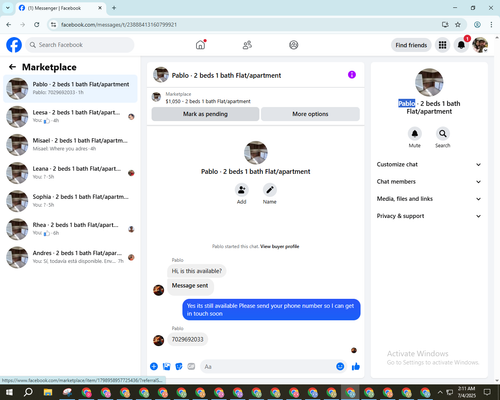This screenshot has width=500, height=400.
Task: Open the Windows Start menu
Action: (x=9, y=392)
